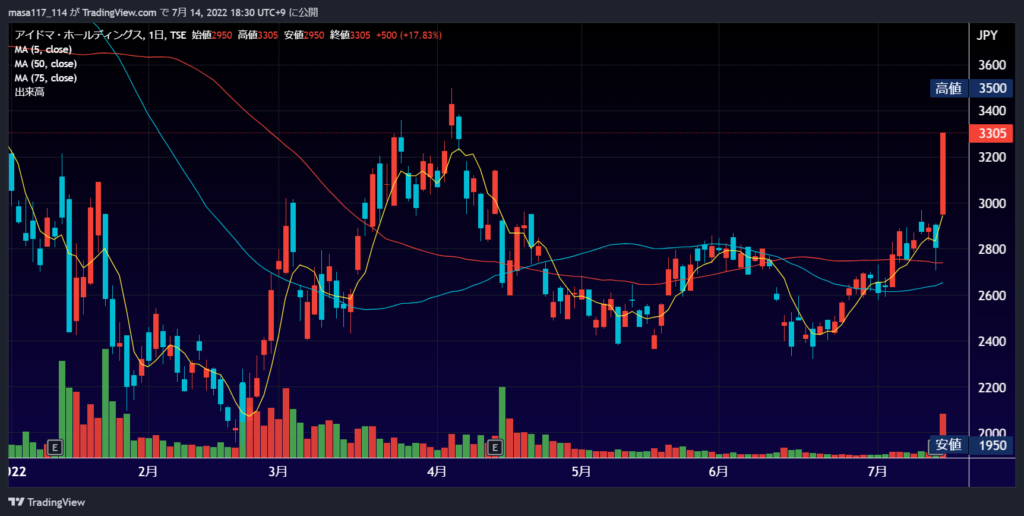The image size is (1024, 516).
Task: Click the 3400 price axis label
Action: [992, 111]
